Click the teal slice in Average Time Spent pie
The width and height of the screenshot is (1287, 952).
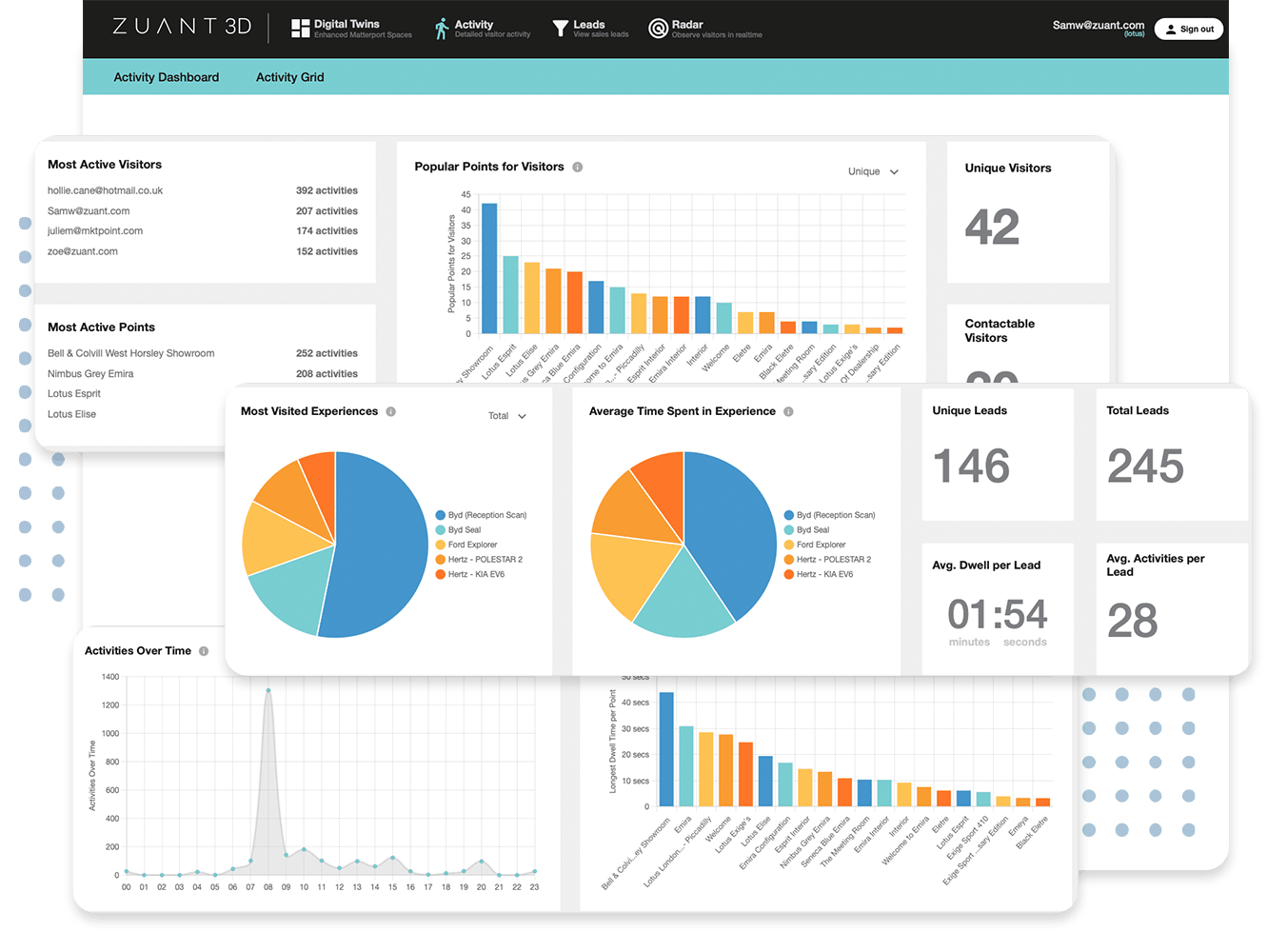[683, 600]
